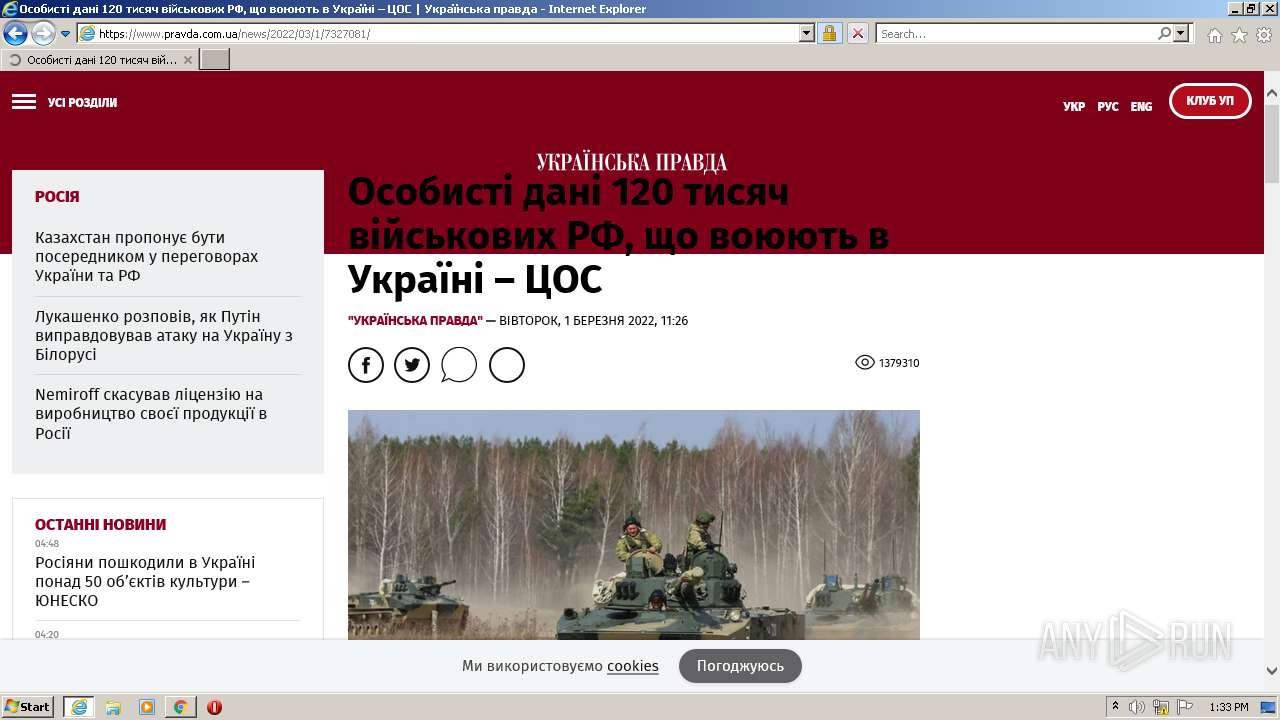The height and width of the screenshot is (720, 1280).
Task: Open the Chrome taskbar icon
Action: [x=180, y=707]
